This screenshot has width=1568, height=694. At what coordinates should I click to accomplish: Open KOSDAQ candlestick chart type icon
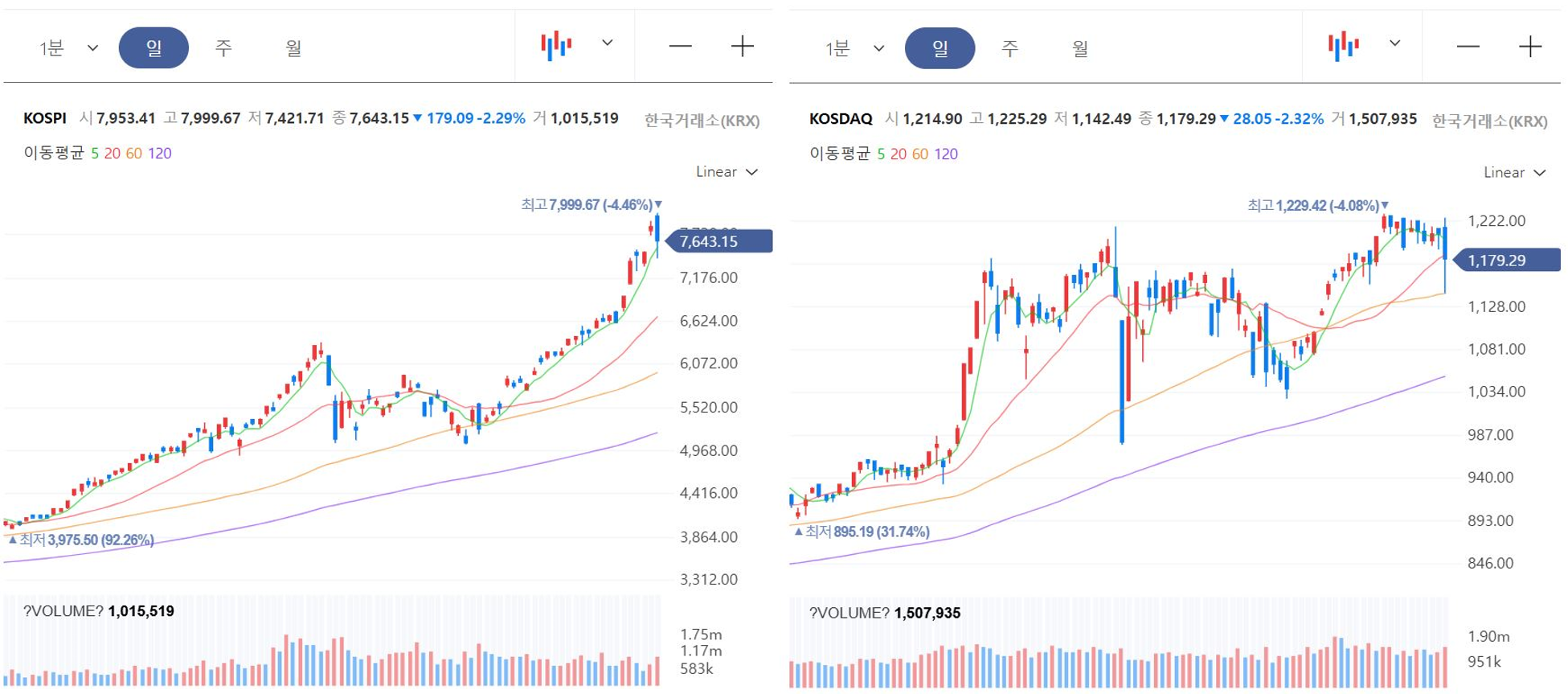click(1343, 46)
